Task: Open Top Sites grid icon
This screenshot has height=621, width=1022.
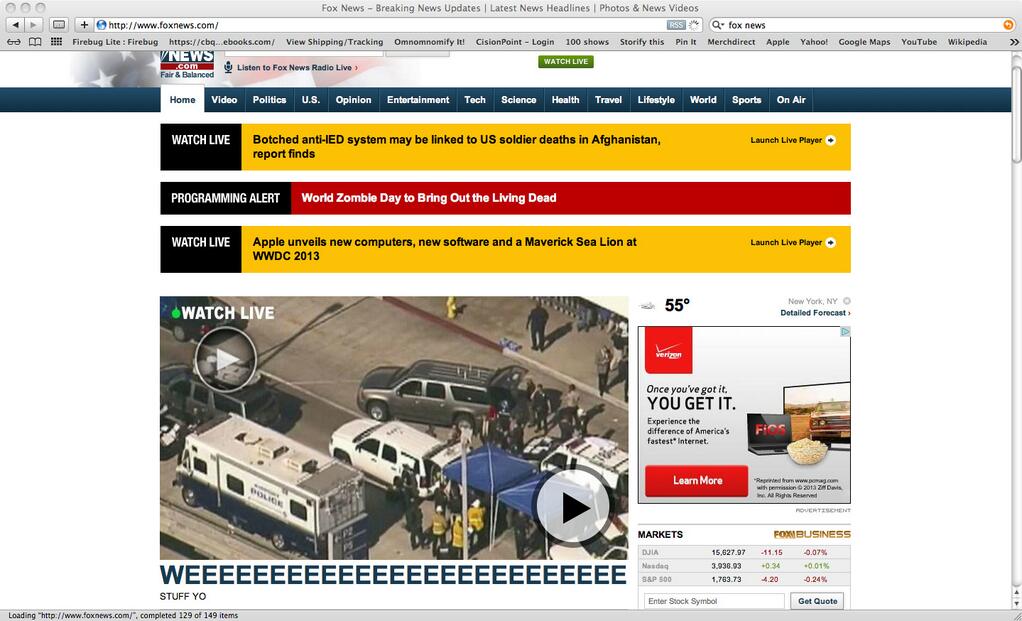Action: click(x=57, y=42)
